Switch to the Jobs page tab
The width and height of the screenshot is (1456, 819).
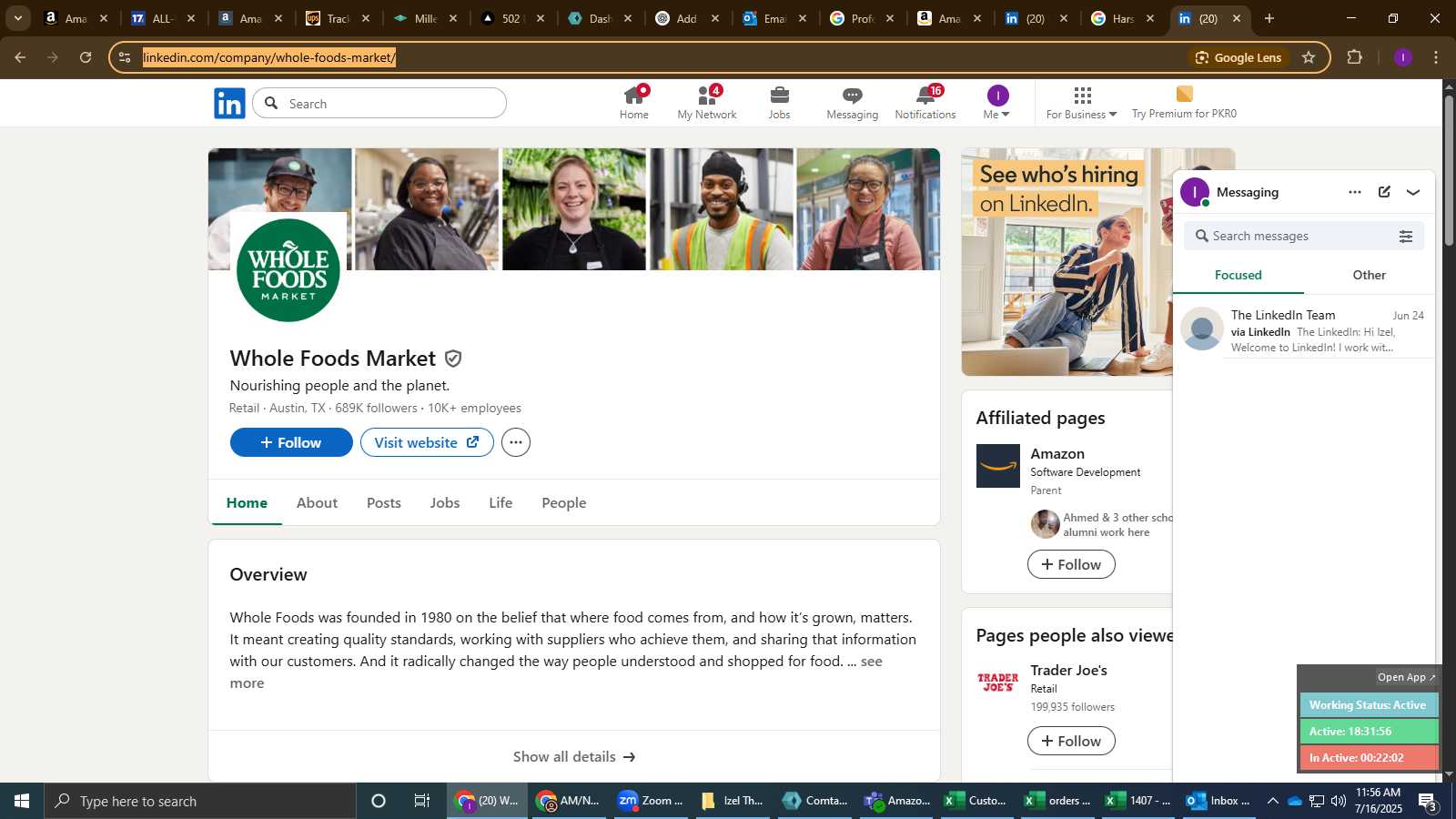pos(445,502)
